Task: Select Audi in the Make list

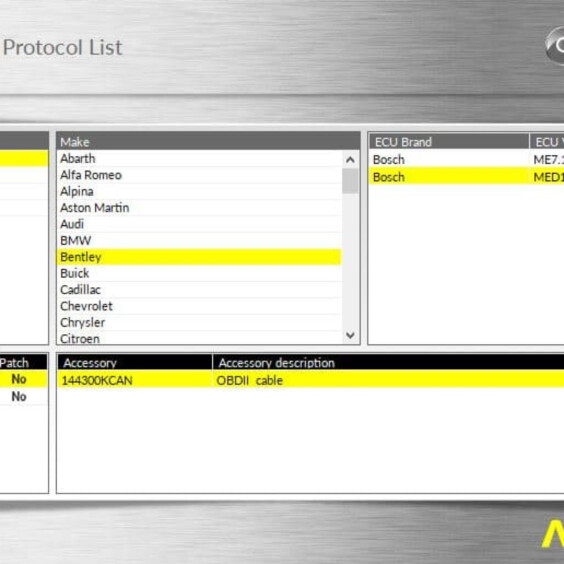Action: click(x=199, y=224)
